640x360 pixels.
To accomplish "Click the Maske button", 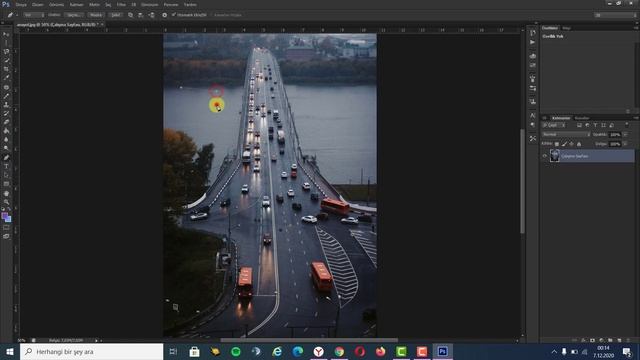I will coord(96,15).
